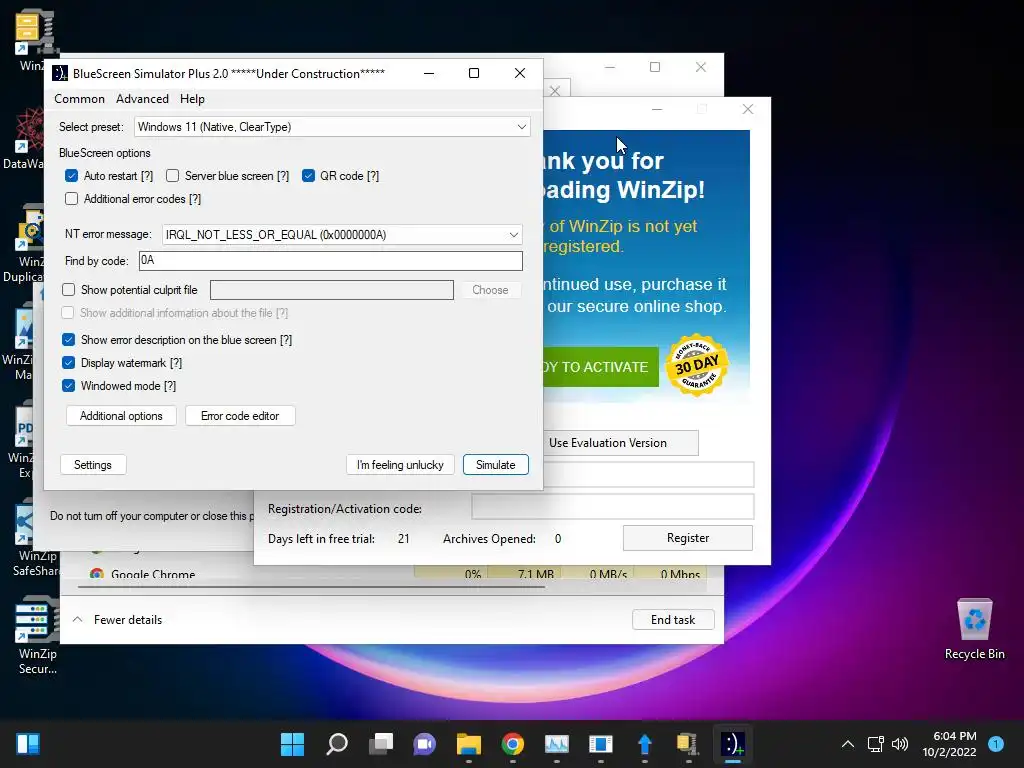The width and height of the screenshot is (1024, 768).
Task: Minimize the WinZip registration dialog
Action: click(657, 109)
